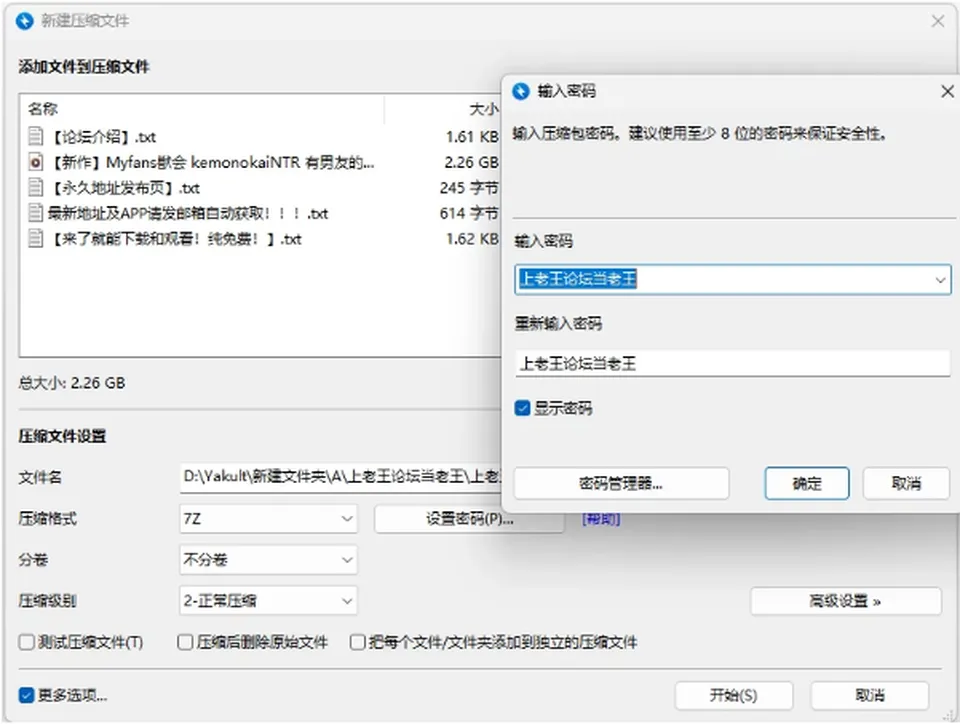Click the 2.26 GB size cell

471,162
